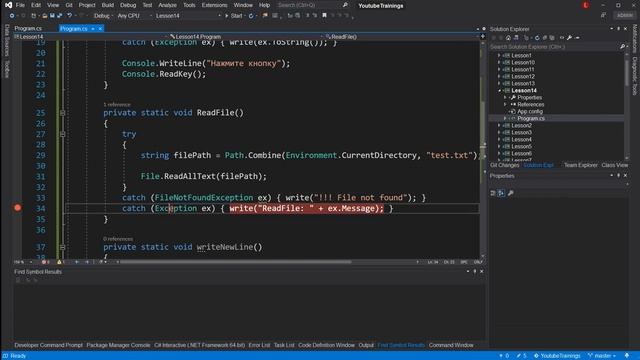Switch to the Error List tab
Screen dimensions: 640x360
tap(259, 345)
